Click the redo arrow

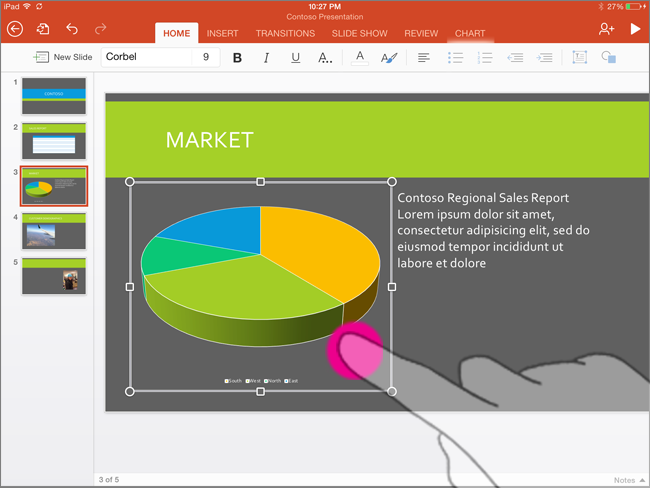[x=100, y=30]
